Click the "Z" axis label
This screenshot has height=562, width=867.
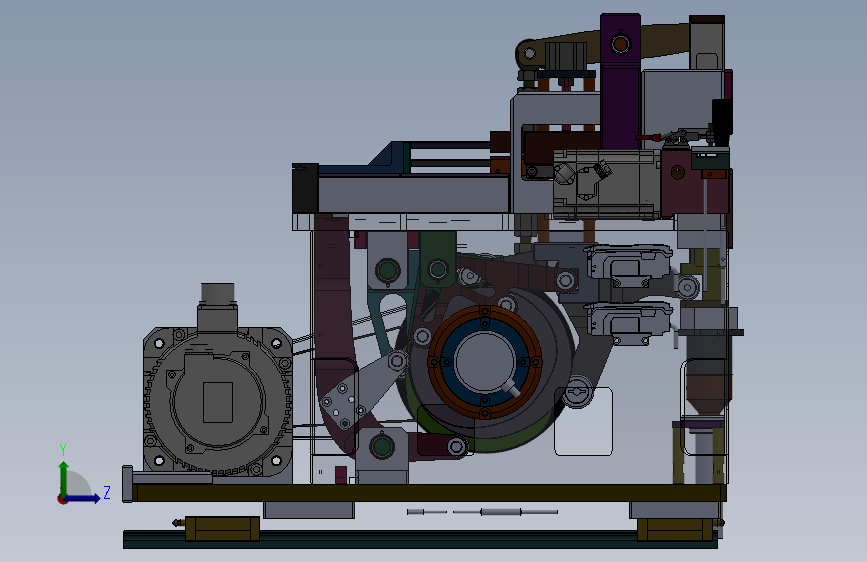(x=107, y=492)
